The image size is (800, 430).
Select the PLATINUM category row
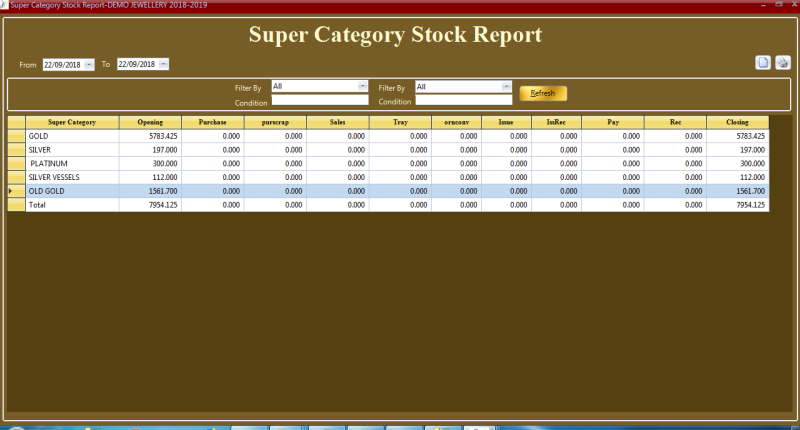click(x=72, y=163)
